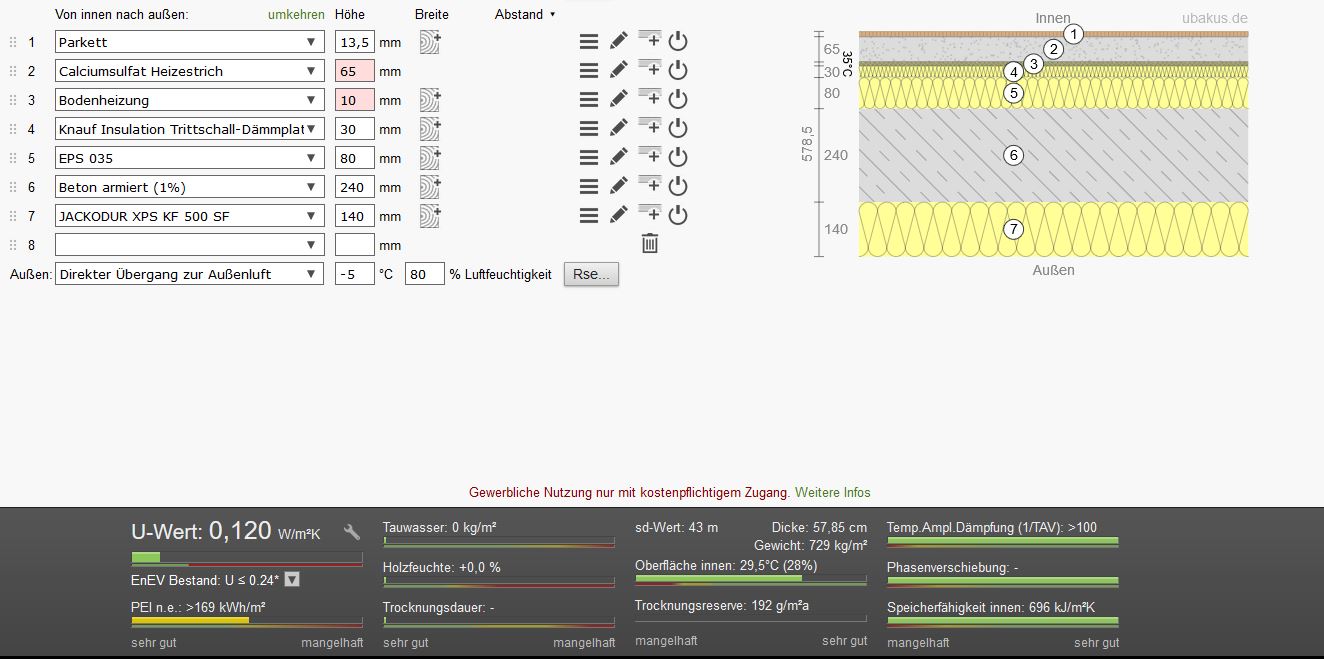Click the wrench icon beside U-Wert
This screenshot has height=659, width=1324.
pos(351,532)
